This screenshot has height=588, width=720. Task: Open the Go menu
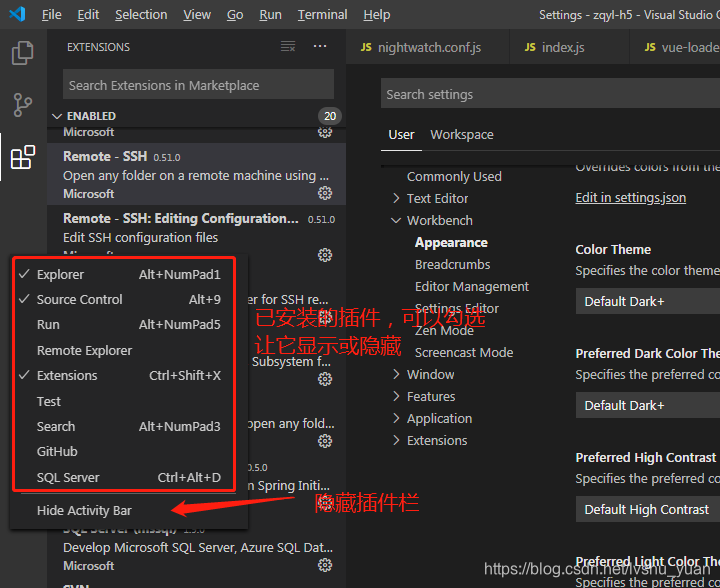235,15
